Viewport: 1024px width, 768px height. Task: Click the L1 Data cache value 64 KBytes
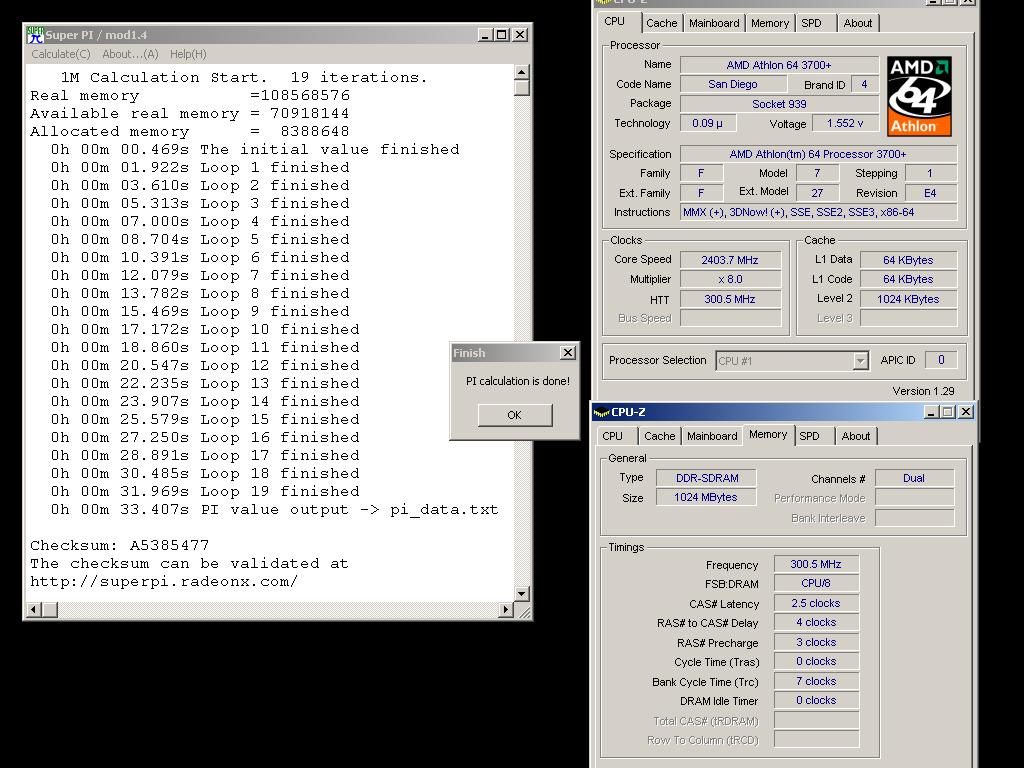pos(908,260)
